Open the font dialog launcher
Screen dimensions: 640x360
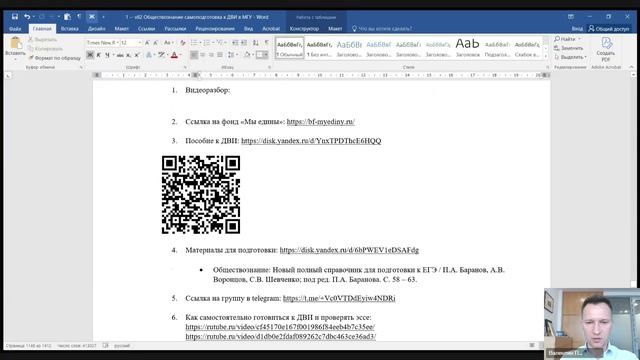(x=186, y=67)
